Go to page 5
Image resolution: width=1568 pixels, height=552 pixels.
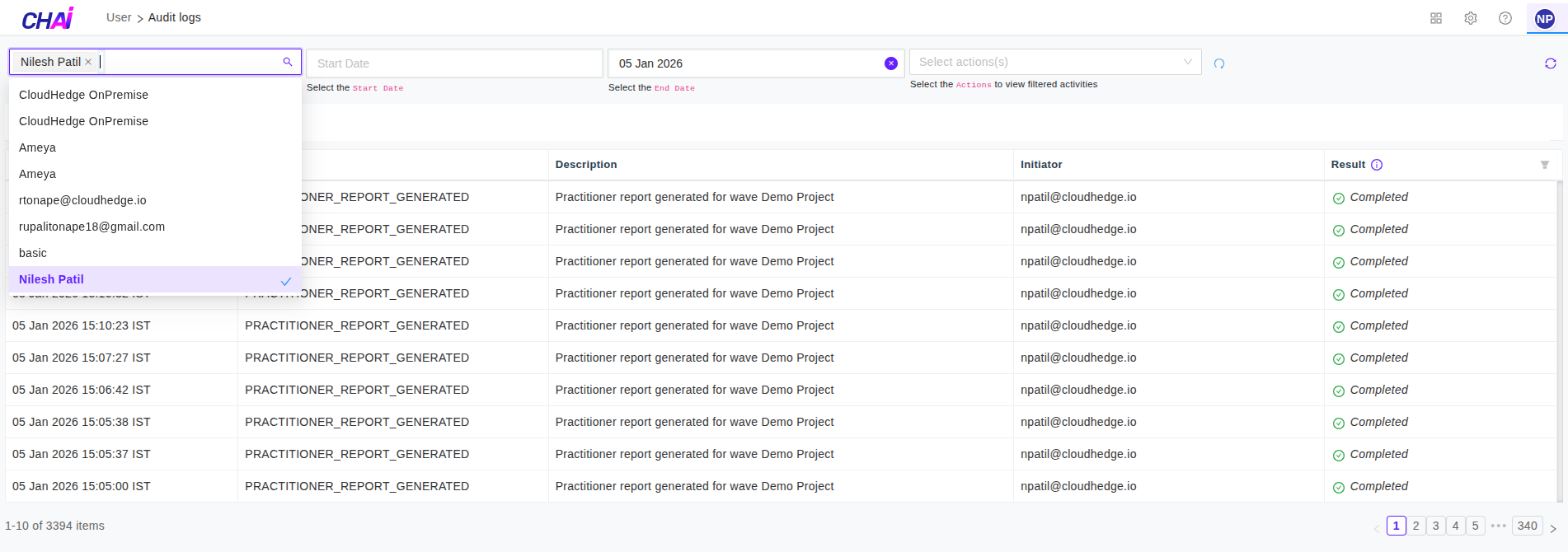[1476, 526]
